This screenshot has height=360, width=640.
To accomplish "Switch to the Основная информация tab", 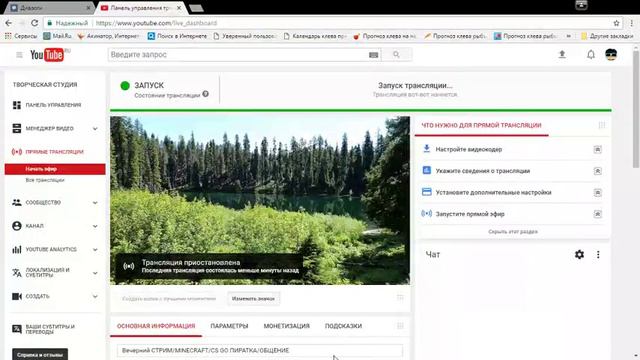I will click(x=156, y=326).
